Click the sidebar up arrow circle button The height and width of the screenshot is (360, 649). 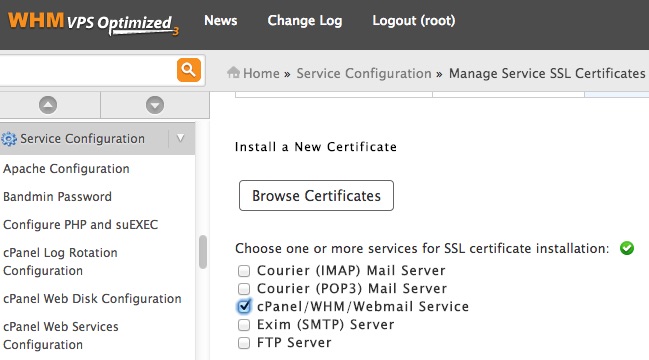click(48, 105)
